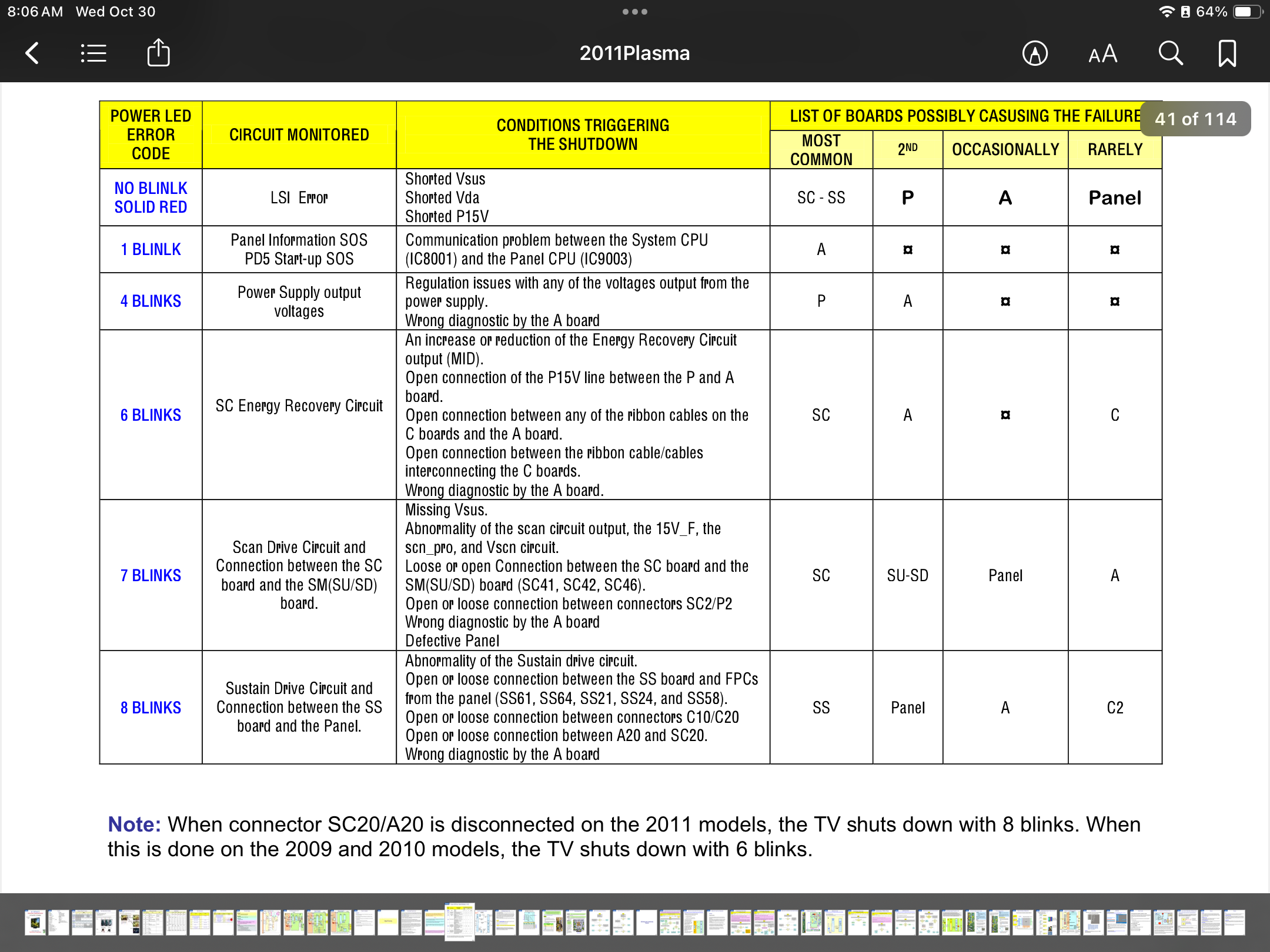Go back to the library
The image size is (1270, 952).
click(x=32, y=53)
